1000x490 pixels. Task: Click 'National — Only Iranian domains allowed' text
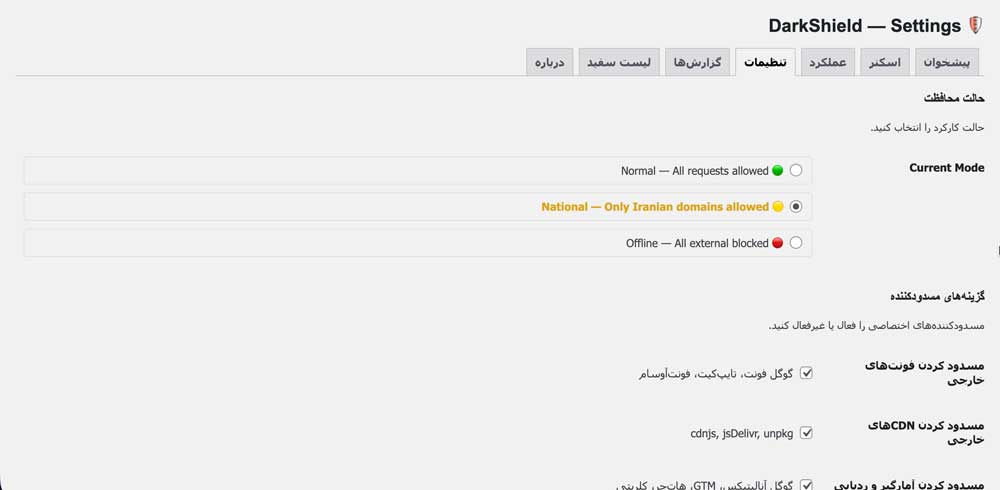[x=655, y=207]
